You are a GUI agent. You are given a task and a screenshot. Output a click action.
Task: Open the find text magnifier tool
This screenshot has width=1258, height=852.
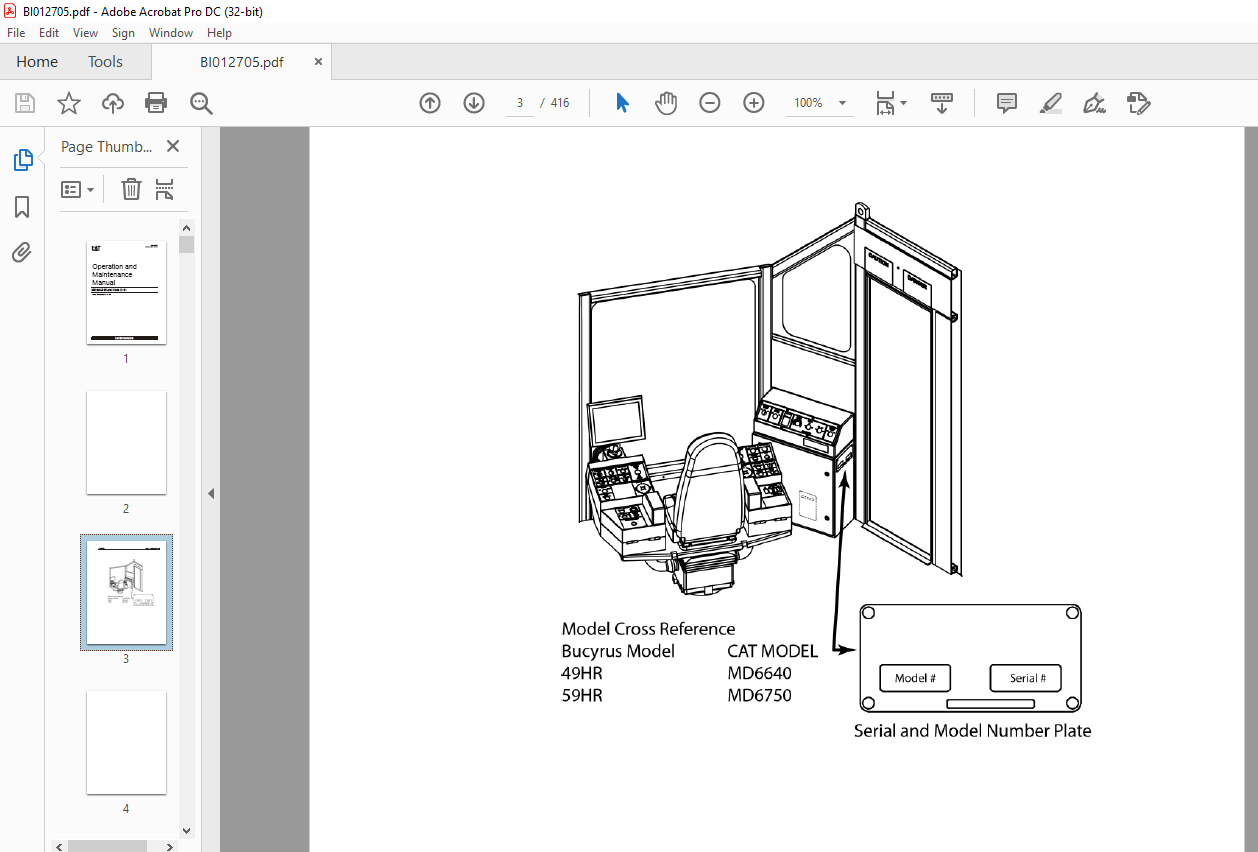click(201, 103)
